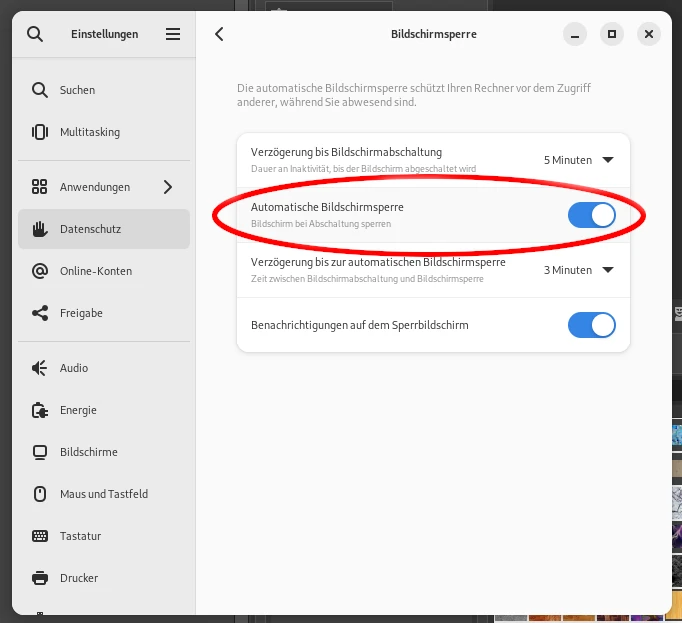Click the Datenschutz hand icon
682x623 pixels.
click(40, 229)
